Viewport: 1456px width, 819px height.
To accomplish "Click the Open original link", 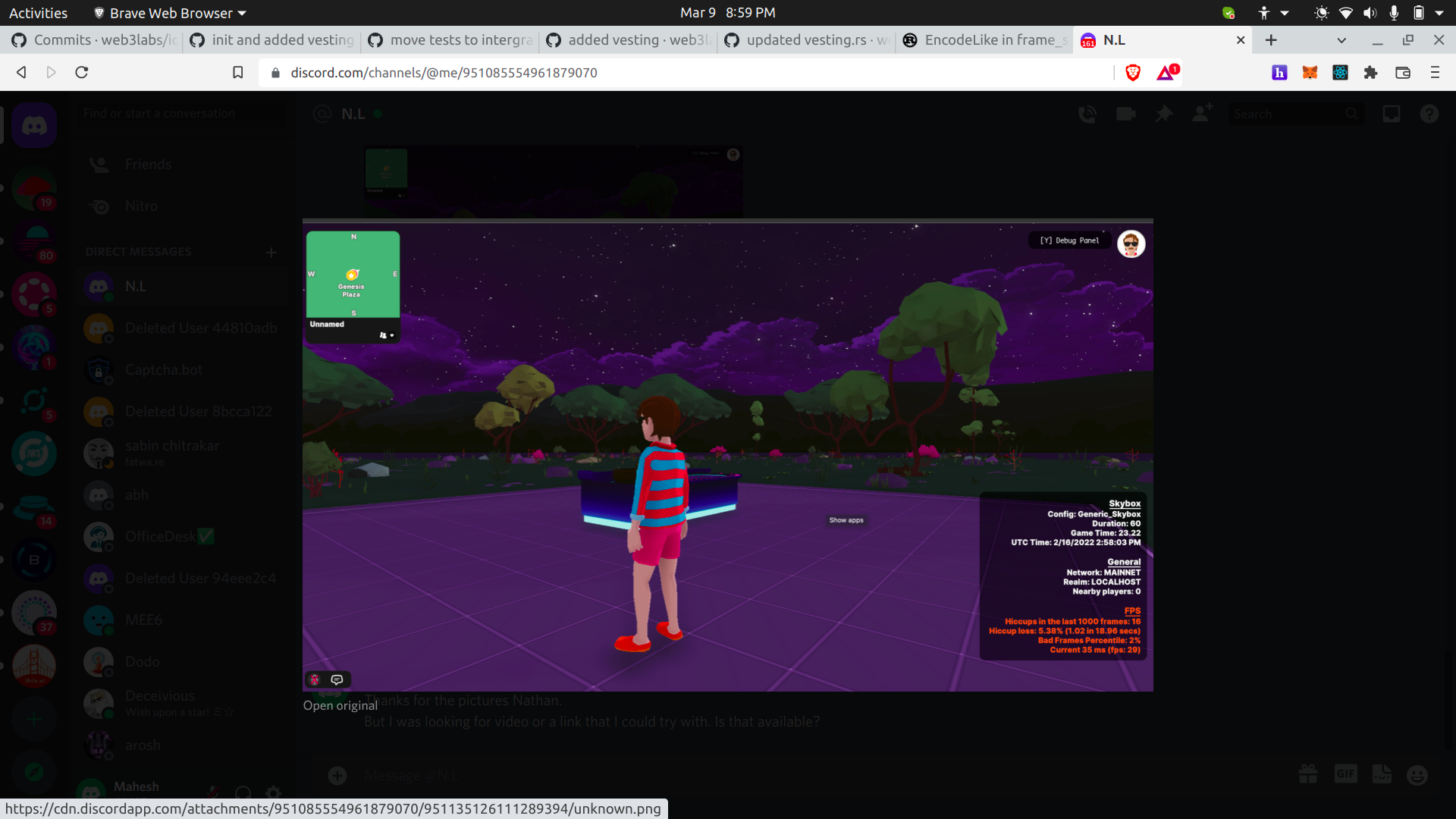I will pos(340,705).
